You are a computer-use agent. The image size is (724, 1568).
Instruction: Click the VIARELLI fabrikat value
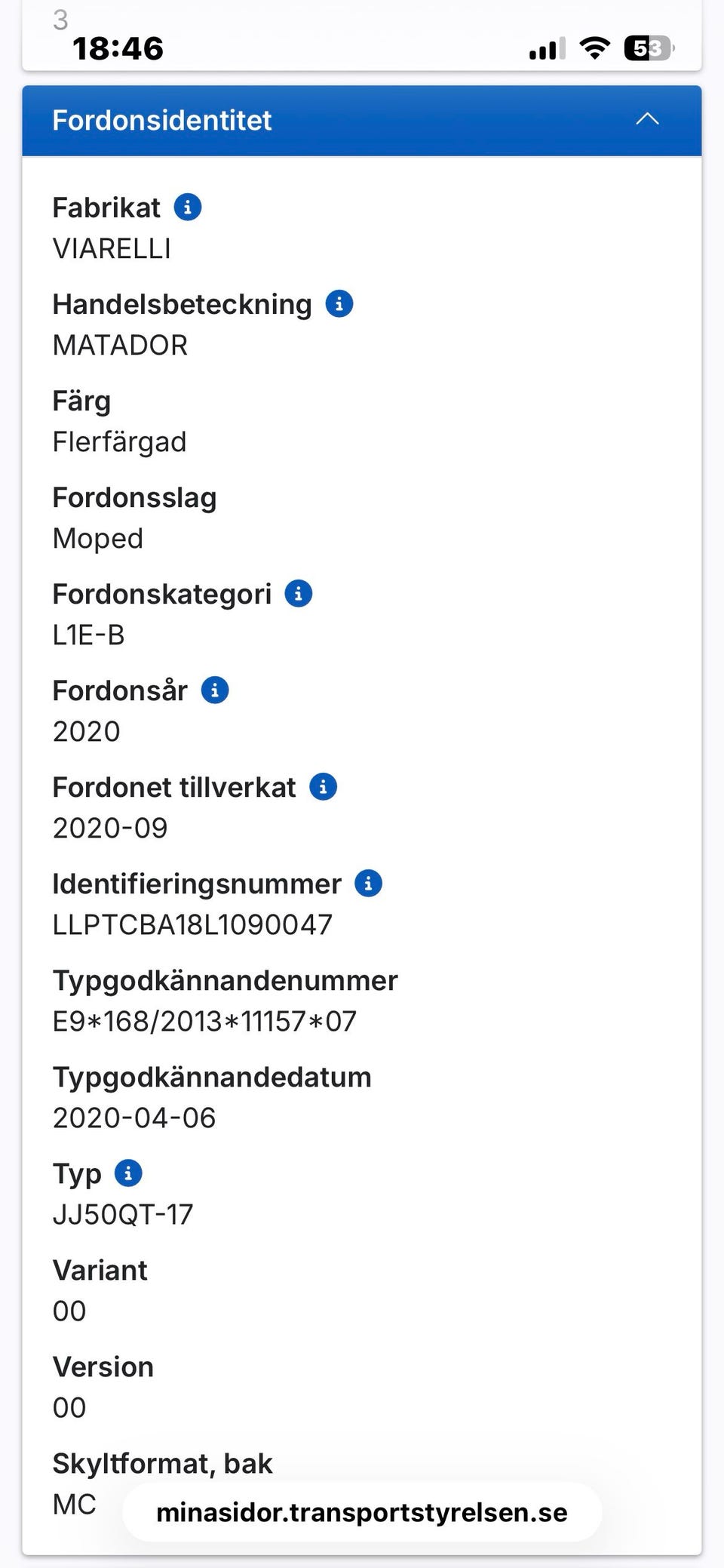click(x=112, y=248)
